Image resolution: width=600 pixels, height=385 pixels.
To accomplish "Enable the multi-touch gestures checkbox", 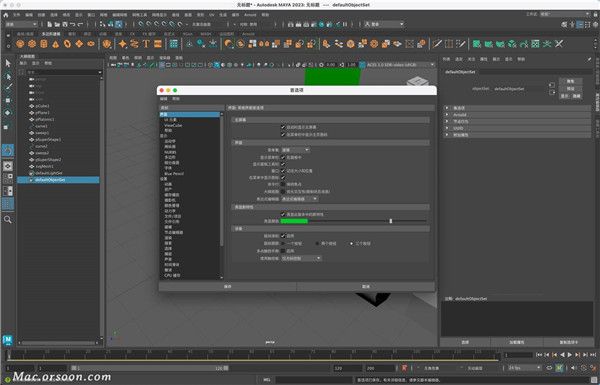I will (x=283, y=251).
